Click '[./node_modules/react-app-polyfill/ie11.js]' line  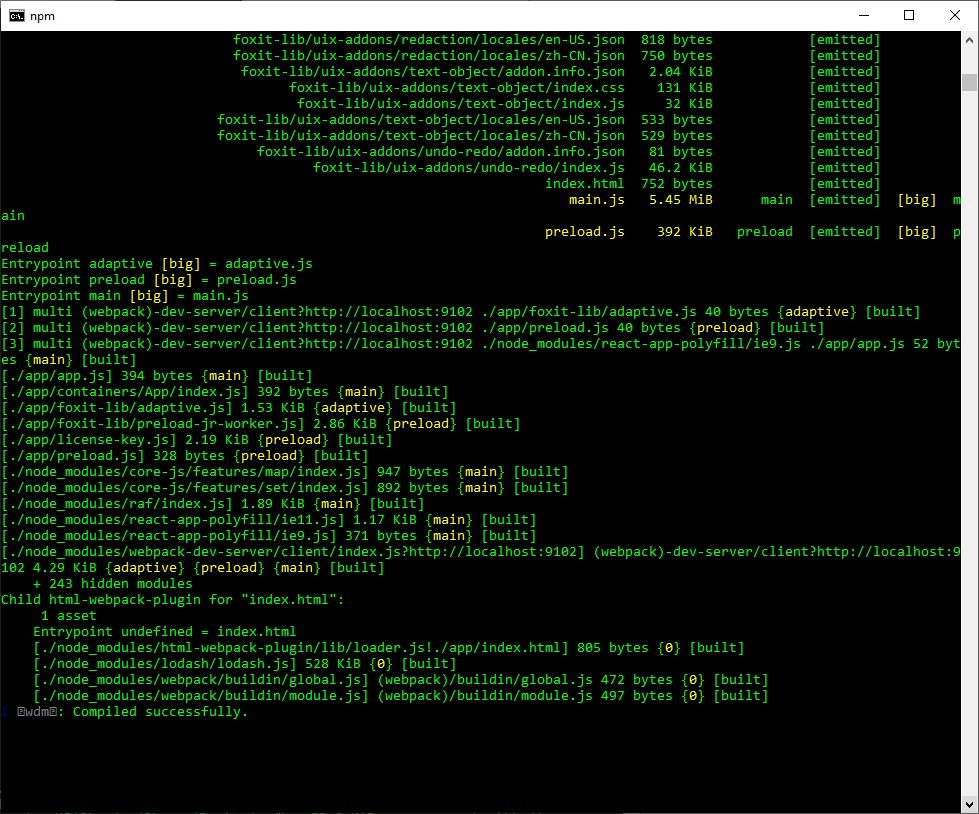point(268,519)
